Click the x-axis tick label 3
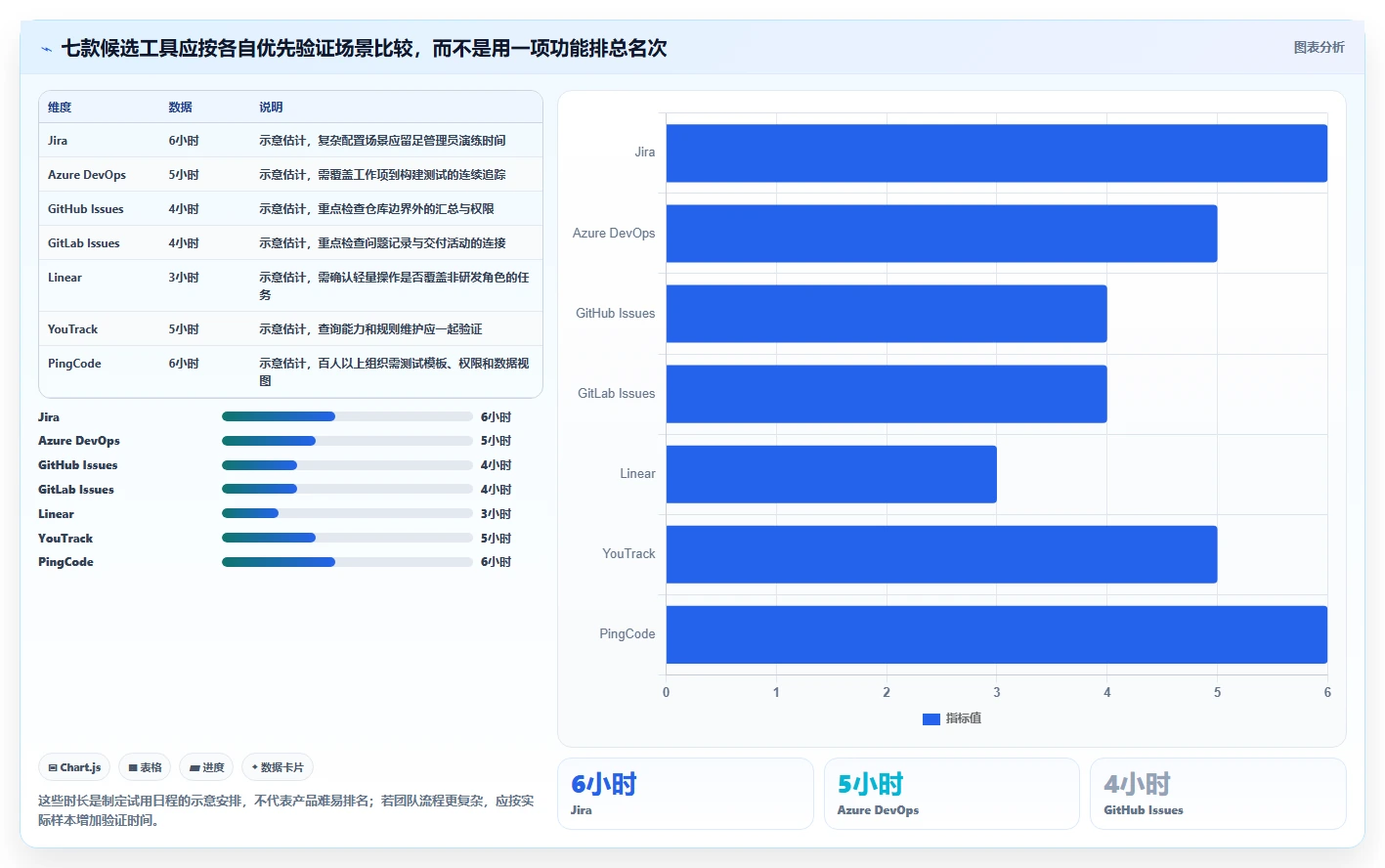 tap(997, 692)
